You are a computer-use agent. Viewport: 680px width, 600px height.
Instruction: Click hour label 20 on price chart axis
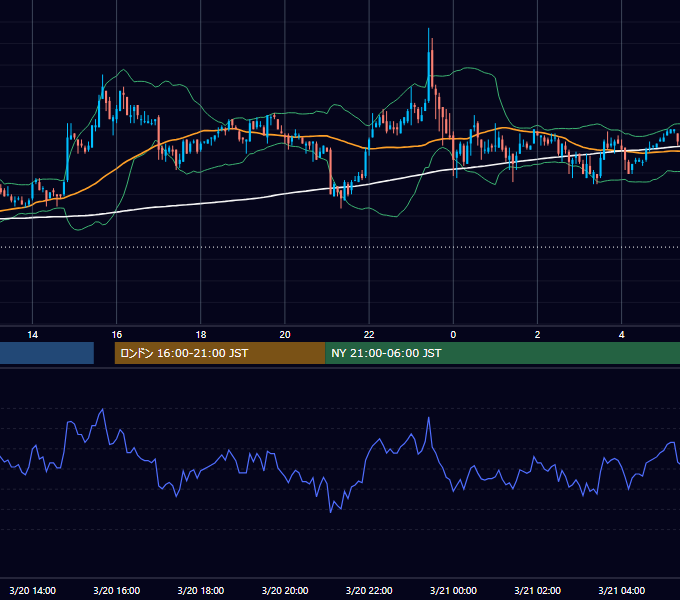click(x=285, y=335)
